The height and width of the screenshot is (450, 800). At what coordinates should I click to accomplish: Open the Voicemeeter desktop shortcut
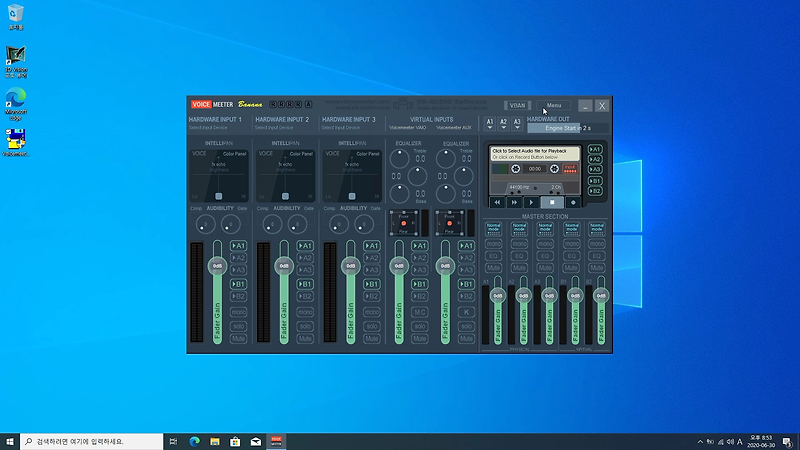(x=16, y=142)
